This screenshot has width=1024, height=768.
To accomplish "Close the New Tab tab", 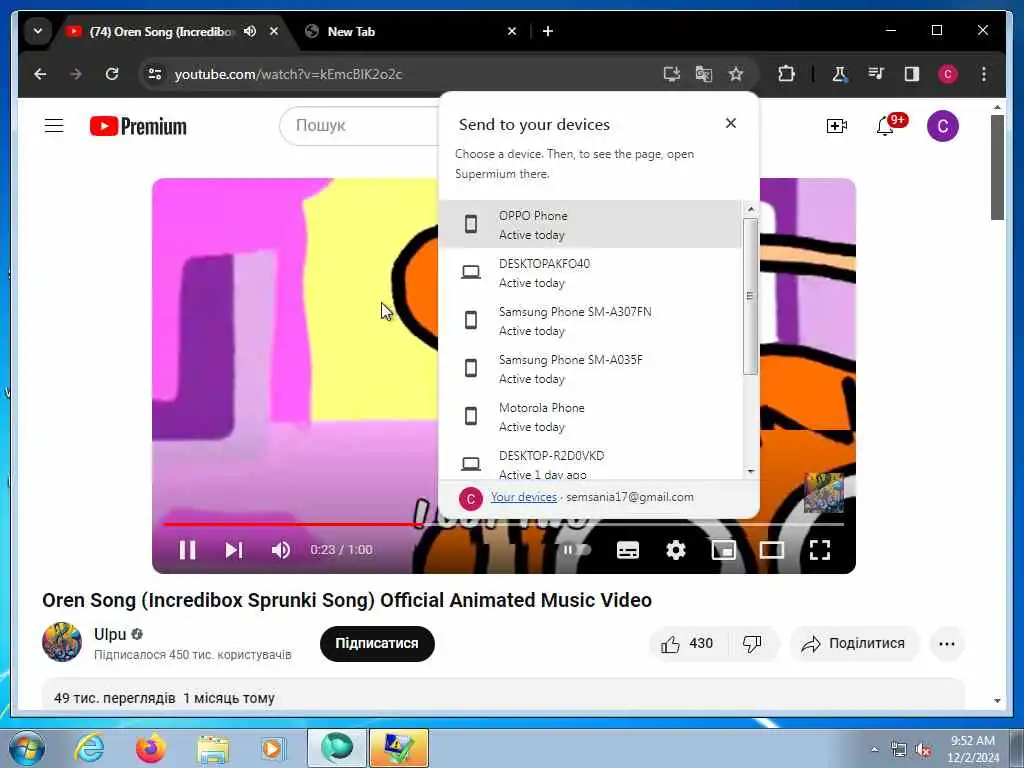I will click(512, 31).
